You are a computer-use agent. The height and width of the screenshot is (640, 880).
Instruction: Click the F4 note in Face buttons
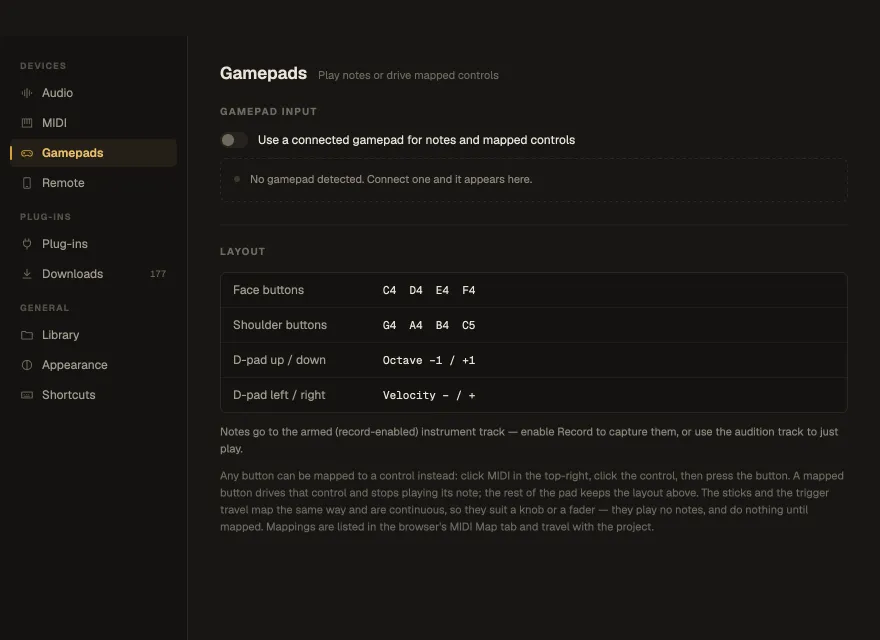[468, 290]
